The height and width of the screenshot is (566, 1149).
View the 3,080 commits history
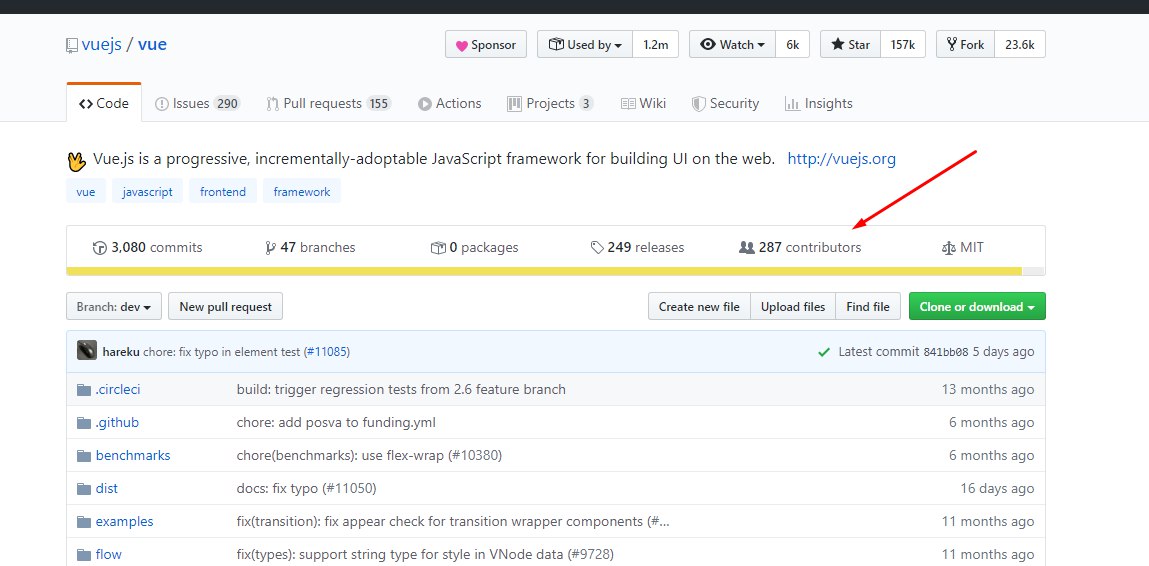(x=148, y=247)
